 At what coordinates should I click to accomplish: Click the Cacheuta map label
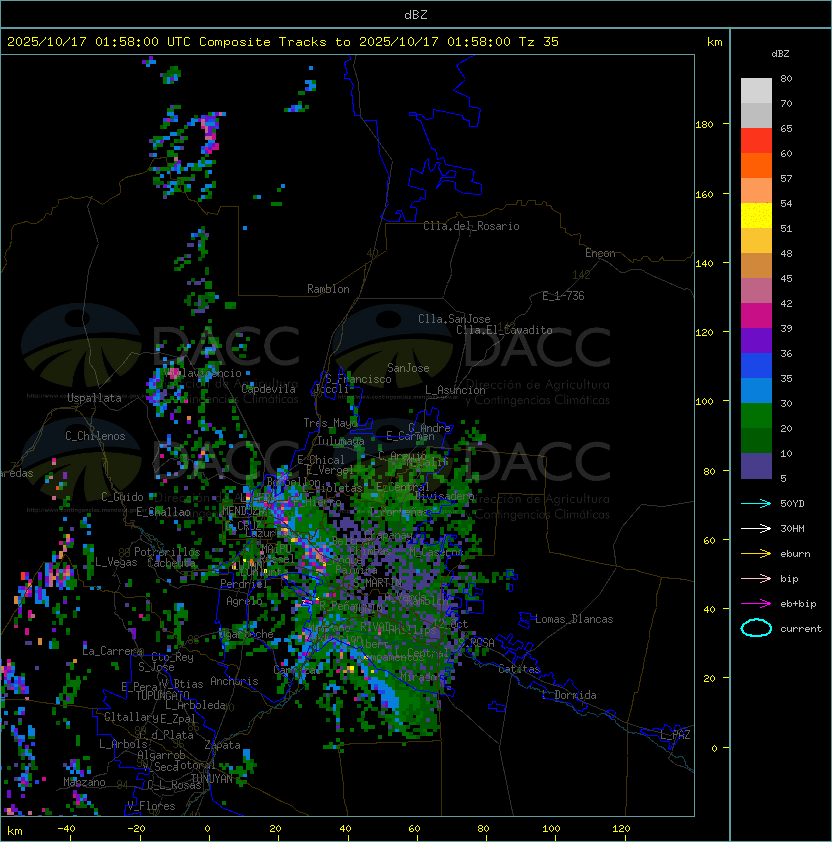(171, 563)
